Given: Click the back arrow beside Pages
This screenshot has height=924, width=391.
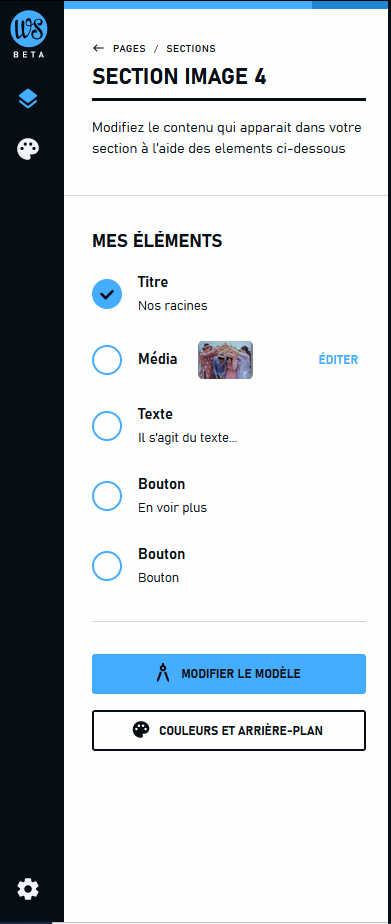Looking at the screenshot, I should point(98,48).
